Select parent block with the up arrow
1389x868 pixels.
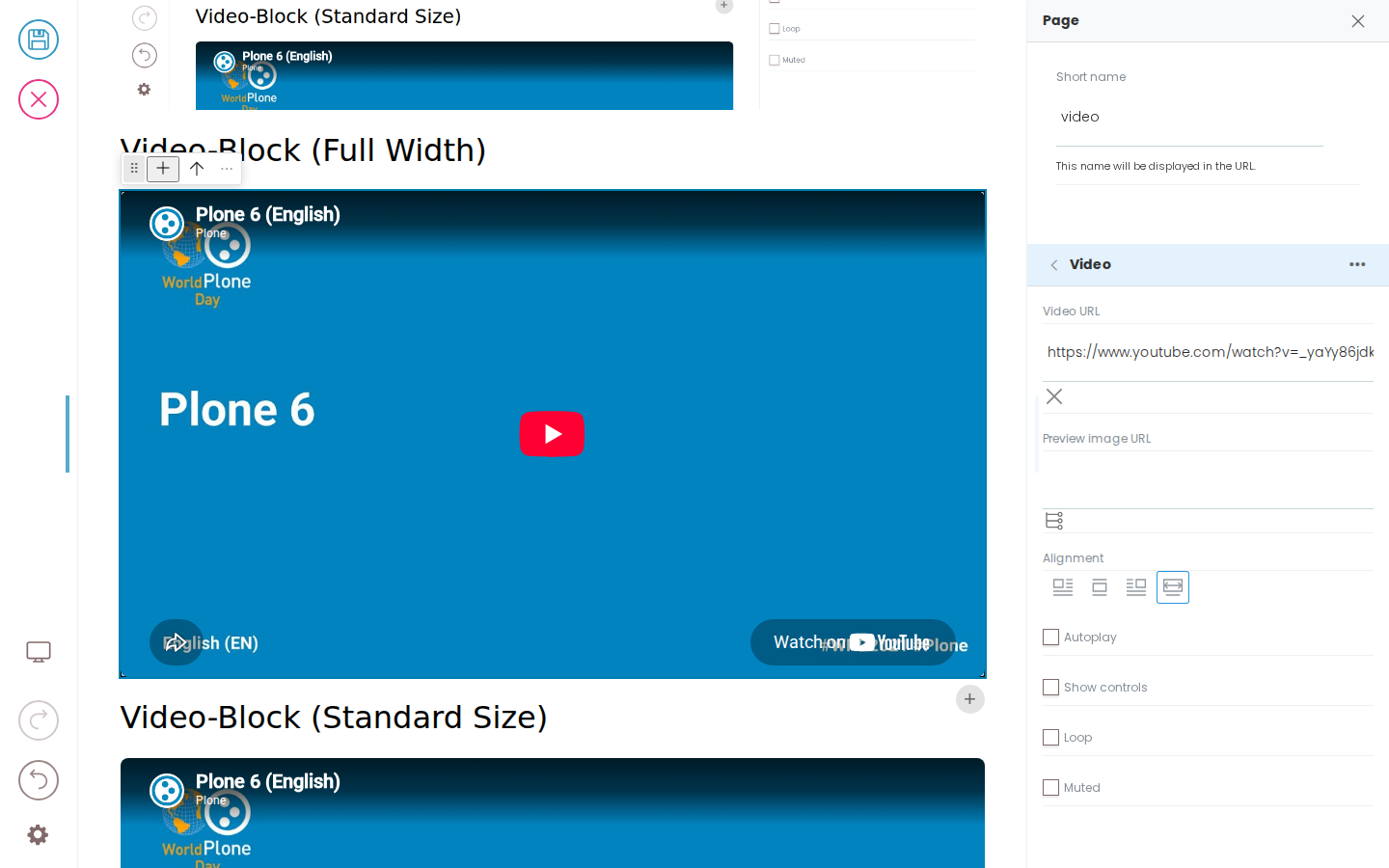coord(197,169)
